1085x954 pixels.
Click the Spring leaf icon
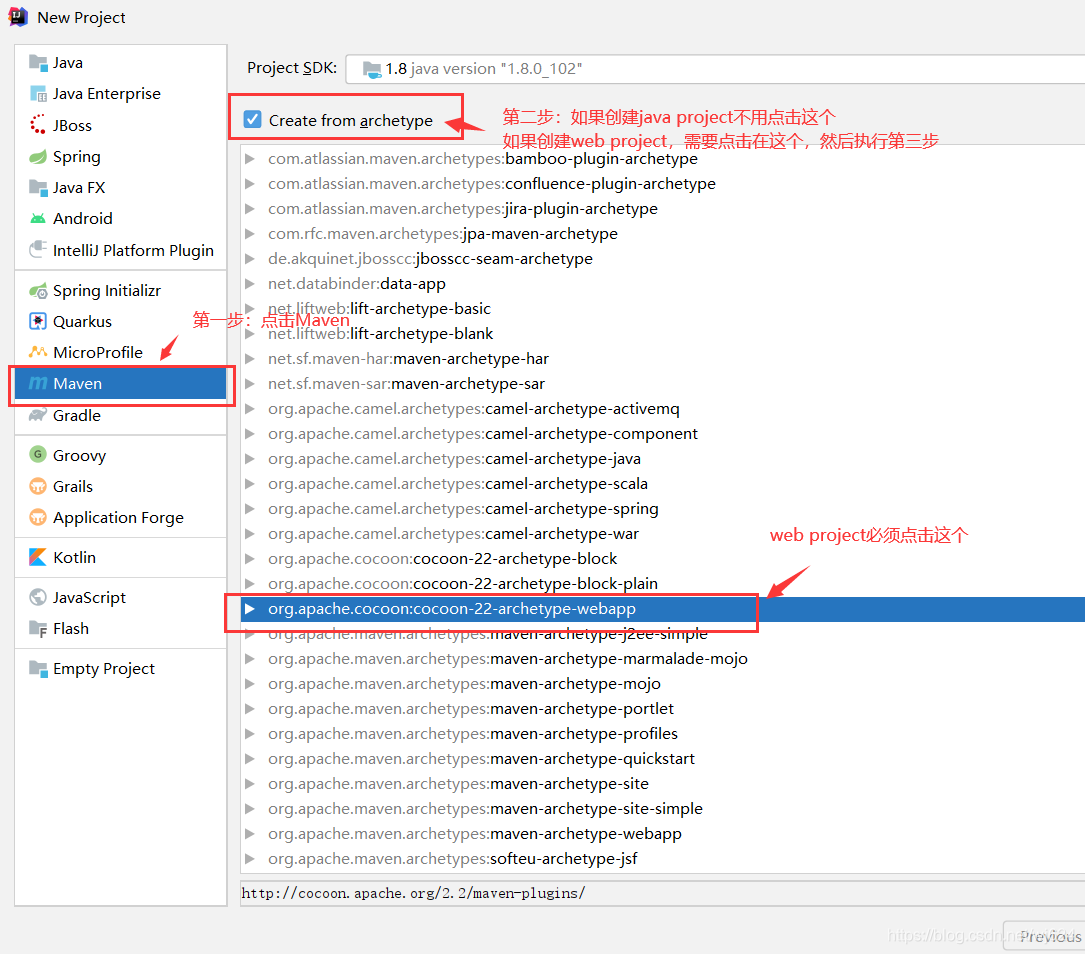click(38, 157)
